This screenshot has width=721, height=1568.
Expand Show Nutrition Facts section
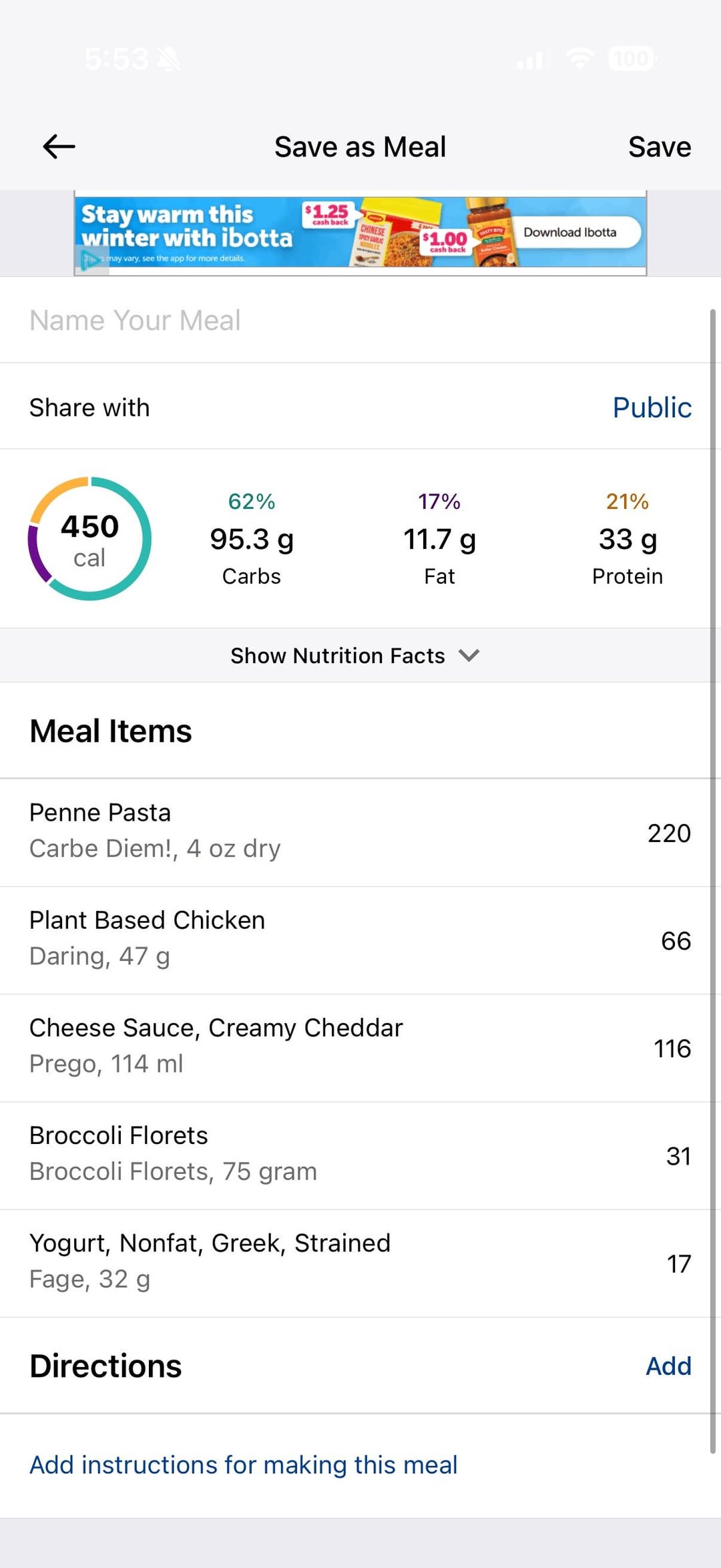coord(338,655)
